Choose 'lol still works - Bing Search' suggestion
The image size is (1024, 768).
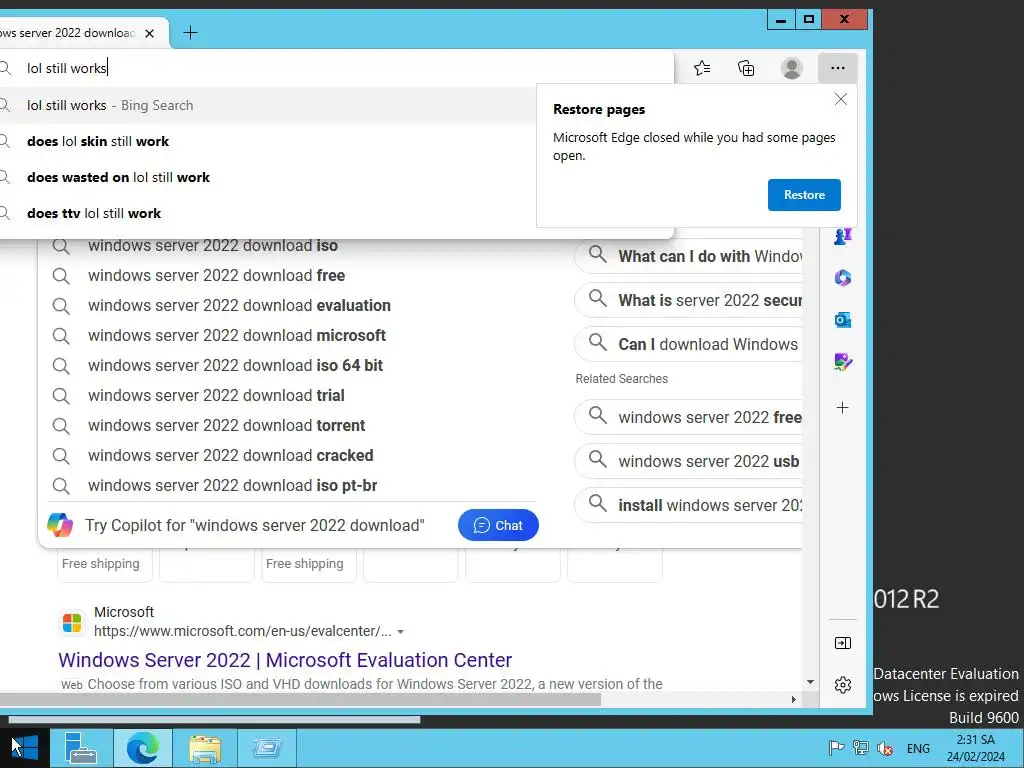tap(268, 105)
